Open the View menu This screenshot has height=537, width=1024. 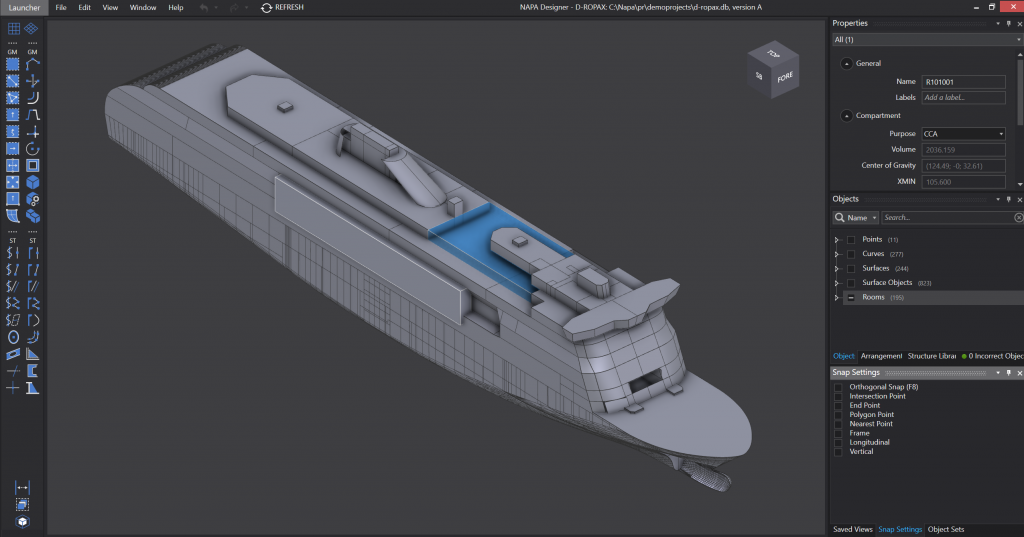pyautogui.click(x=110, y=7)
